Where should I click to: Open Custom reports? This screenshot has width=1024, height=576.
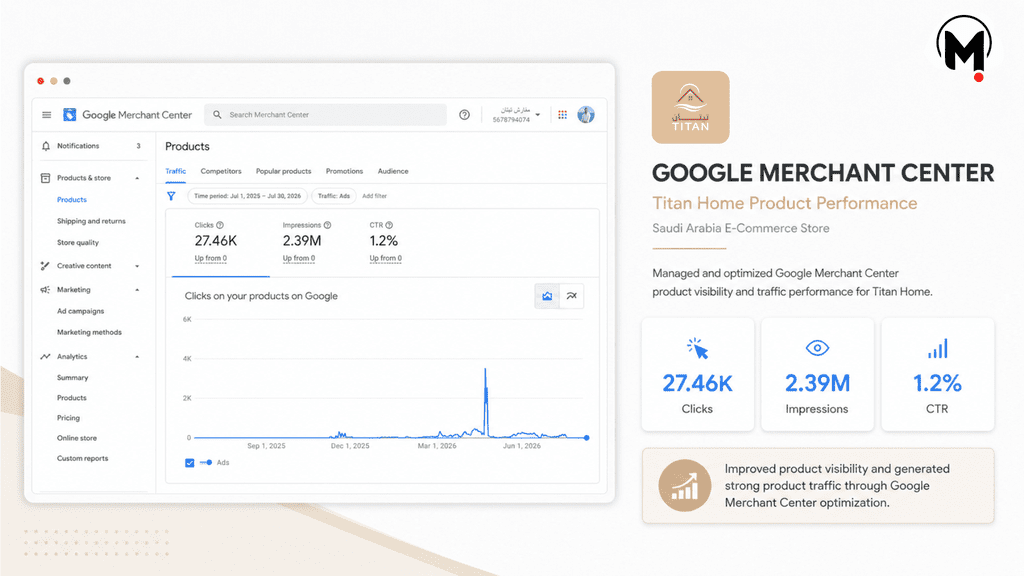coord(83,458)
